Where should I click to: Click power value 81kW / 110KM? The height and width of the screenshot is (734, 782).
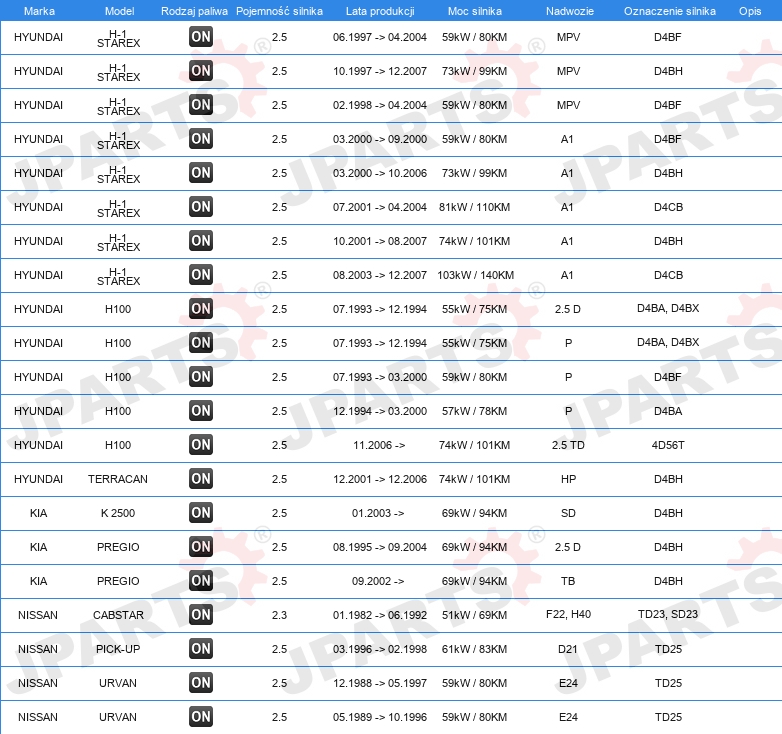click(x=474, y=207)
